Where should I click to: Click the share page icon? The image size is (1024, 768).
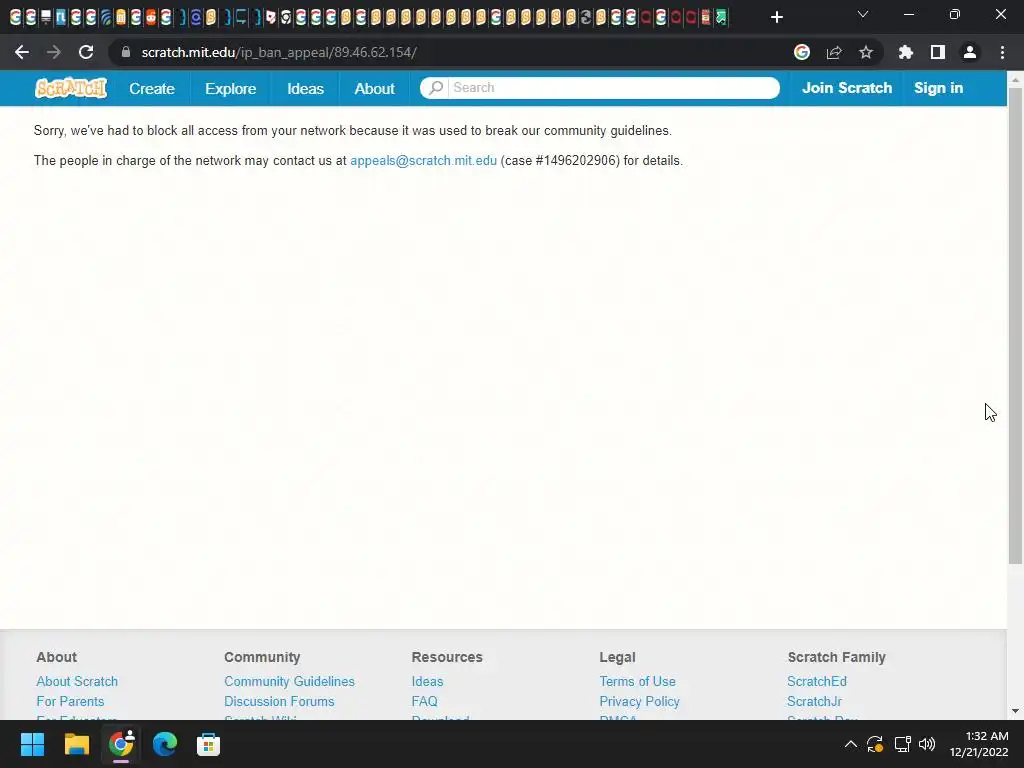[834, 52]
